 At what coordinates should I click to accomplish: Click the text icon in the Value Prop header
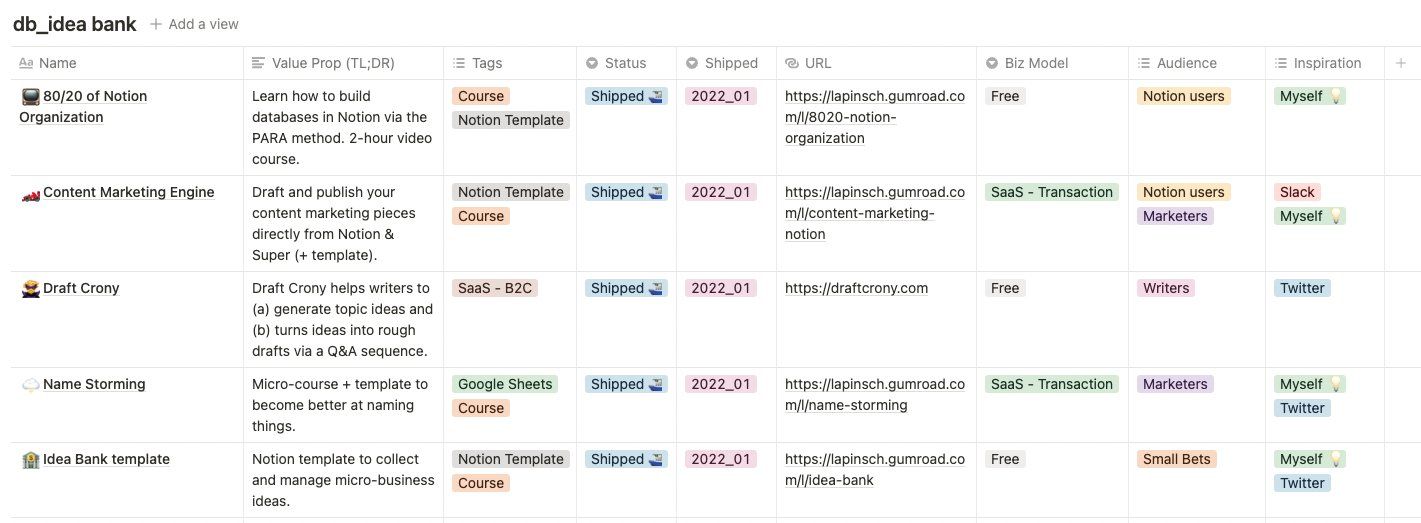(259, 63)
